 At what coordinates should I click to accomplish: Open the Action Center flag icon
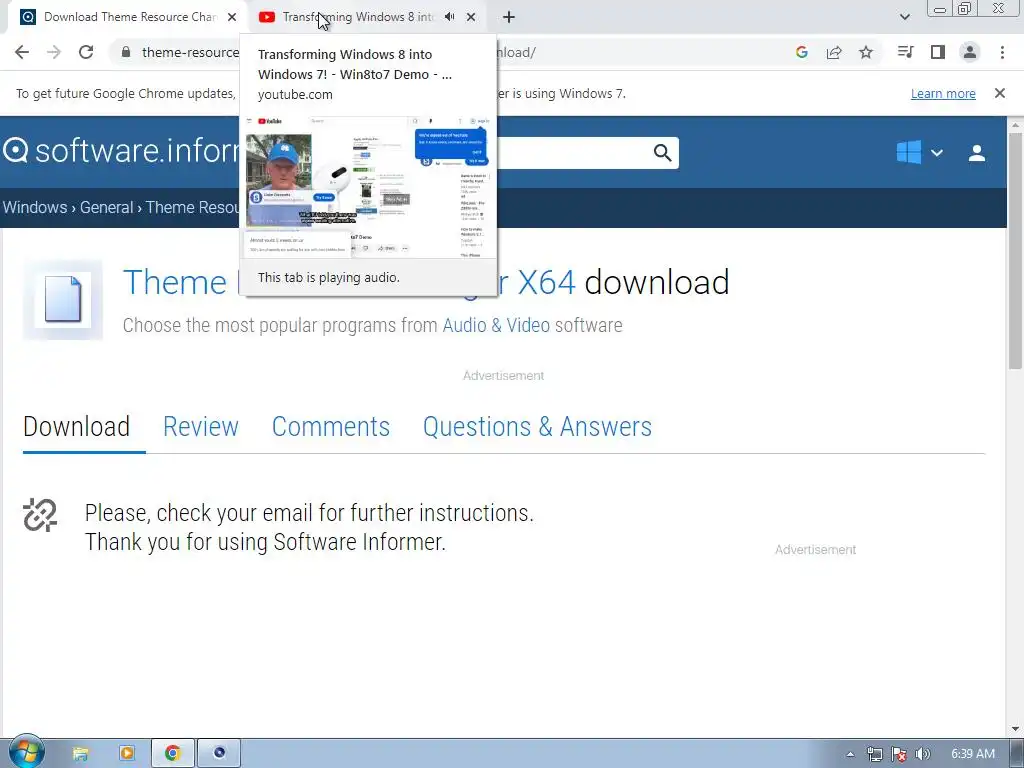[899, 754]
